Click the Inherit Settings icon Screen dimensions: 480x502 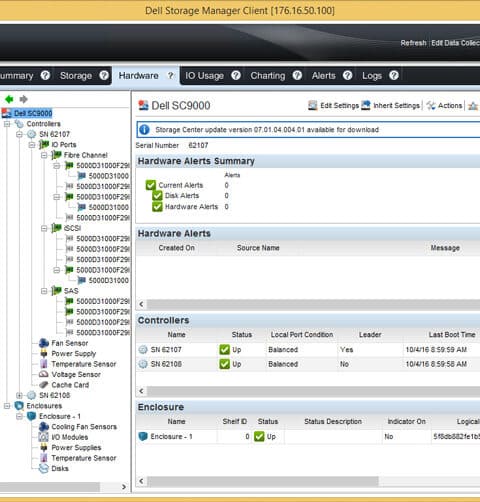(366, 105)
